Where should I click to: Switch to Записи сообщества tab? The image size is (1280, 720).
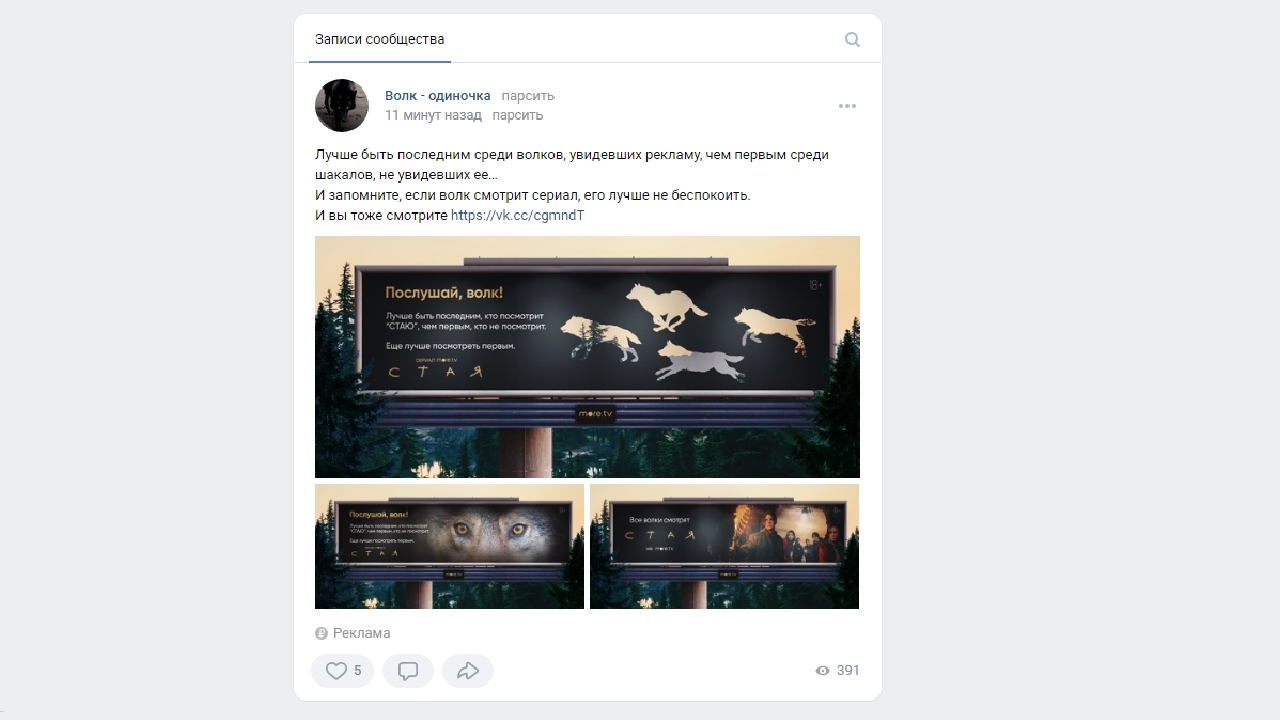point(380,40)
